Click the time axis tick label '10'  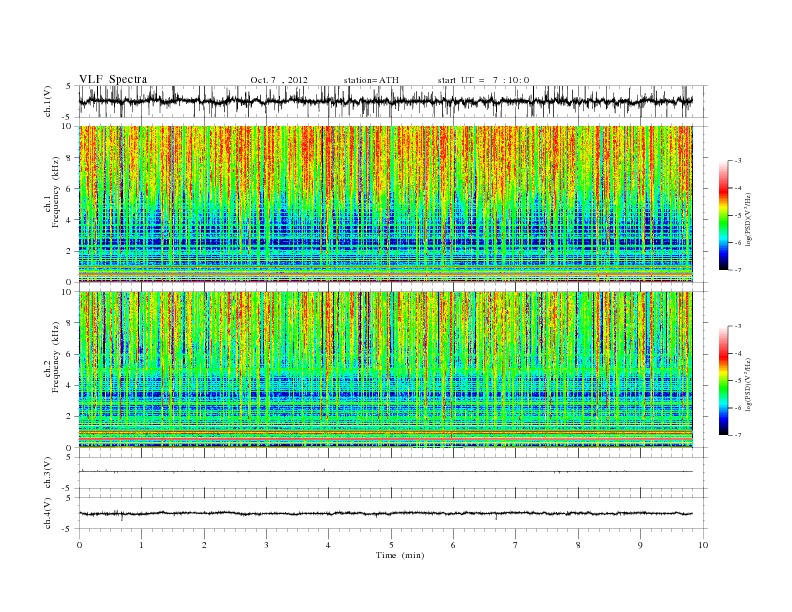point(703,545)
